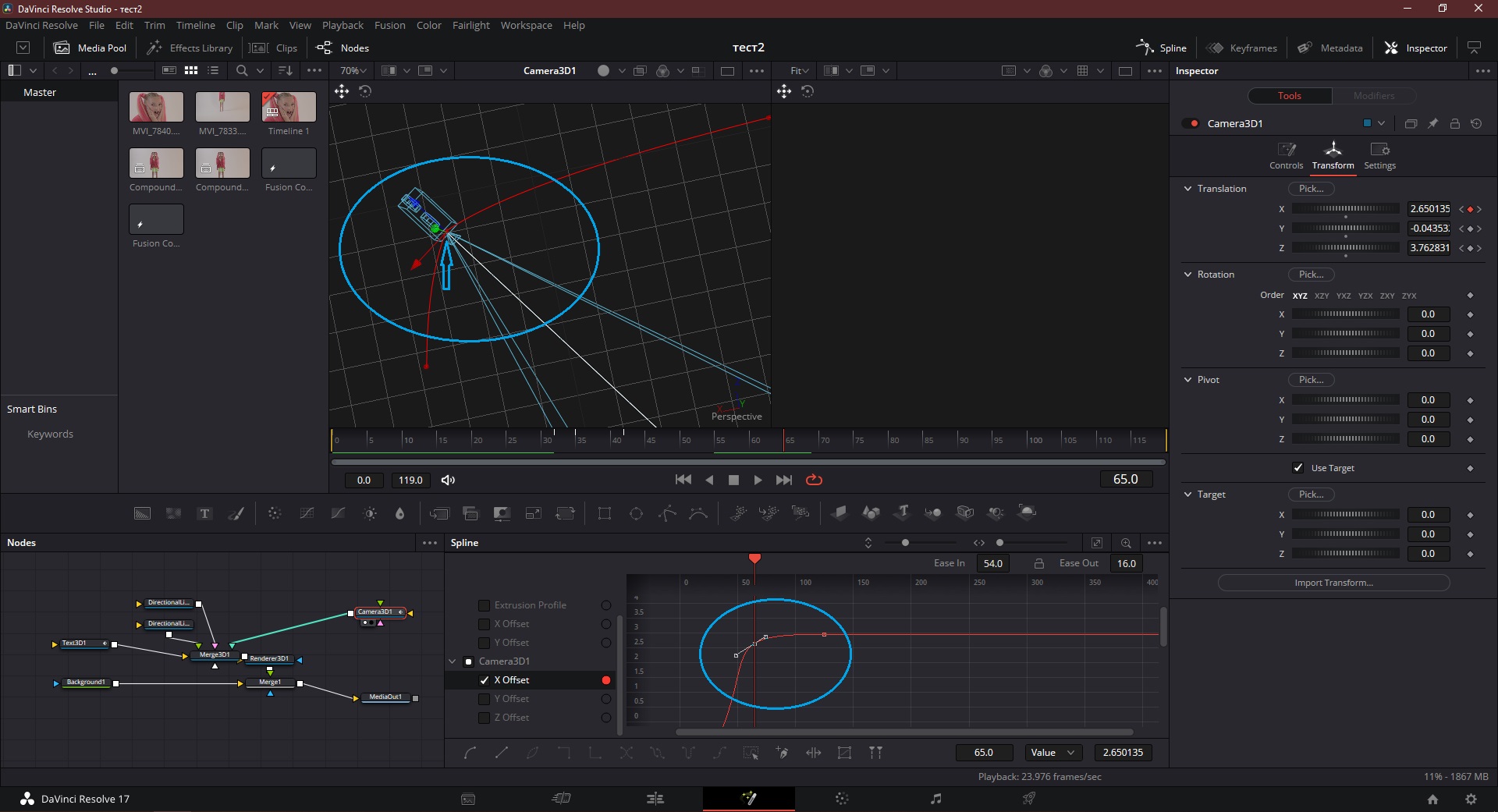The height and width of the screenshot is (812, 1498).
Task: Add a Paint node from toolbar
Action: point(236,513)
